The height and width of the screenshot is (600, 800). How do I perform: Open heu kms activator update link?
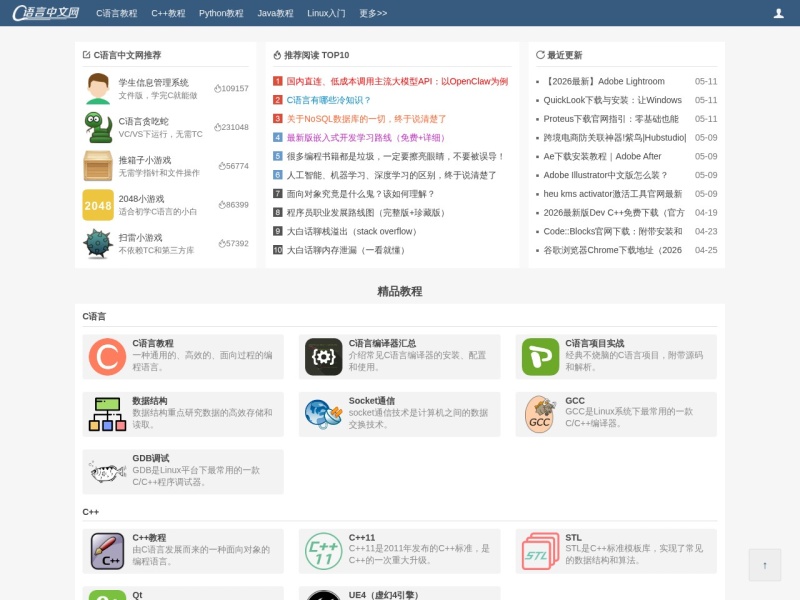click(613, 194)
